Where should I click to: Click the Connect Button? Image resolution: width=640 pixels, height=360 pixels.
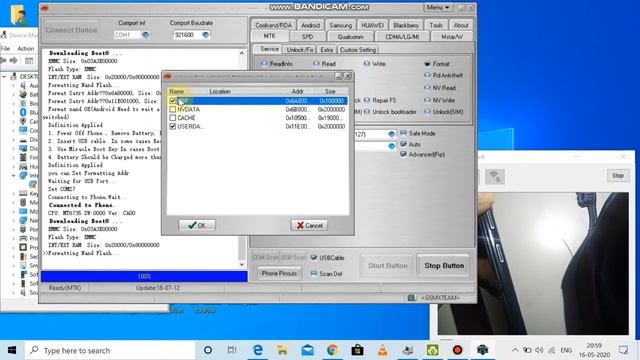(x=71, y=30)
